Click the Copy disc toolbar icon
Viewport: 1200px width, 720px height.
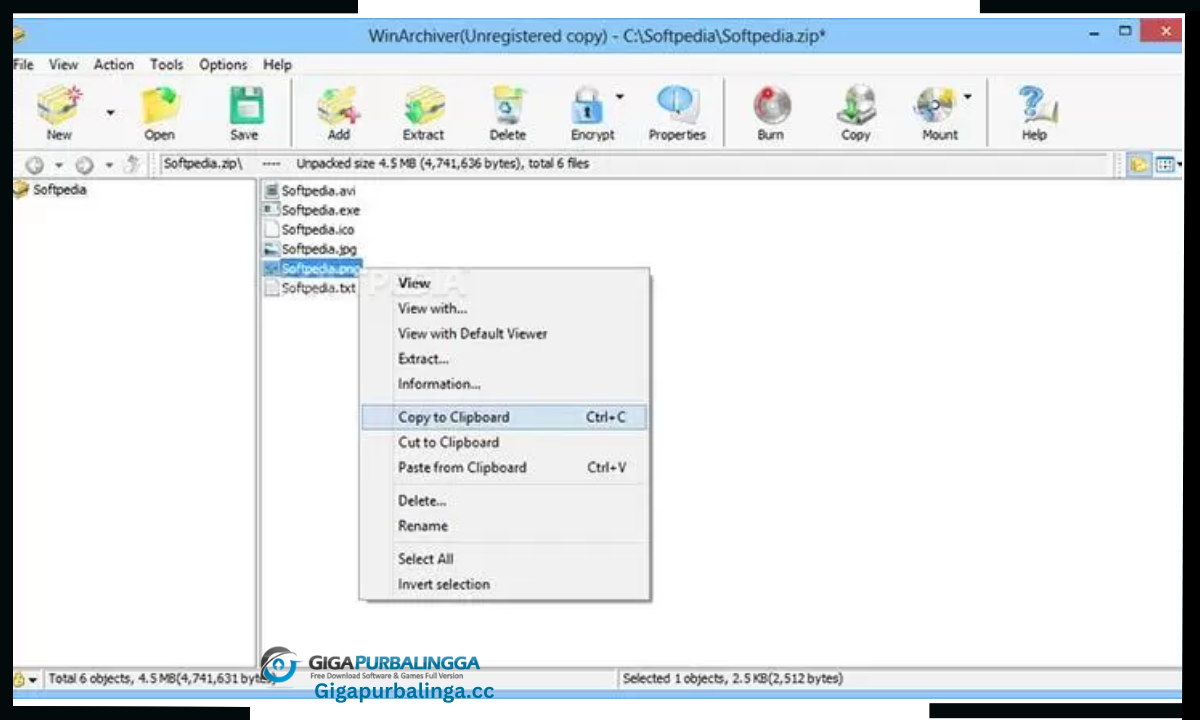click(856, 106)
